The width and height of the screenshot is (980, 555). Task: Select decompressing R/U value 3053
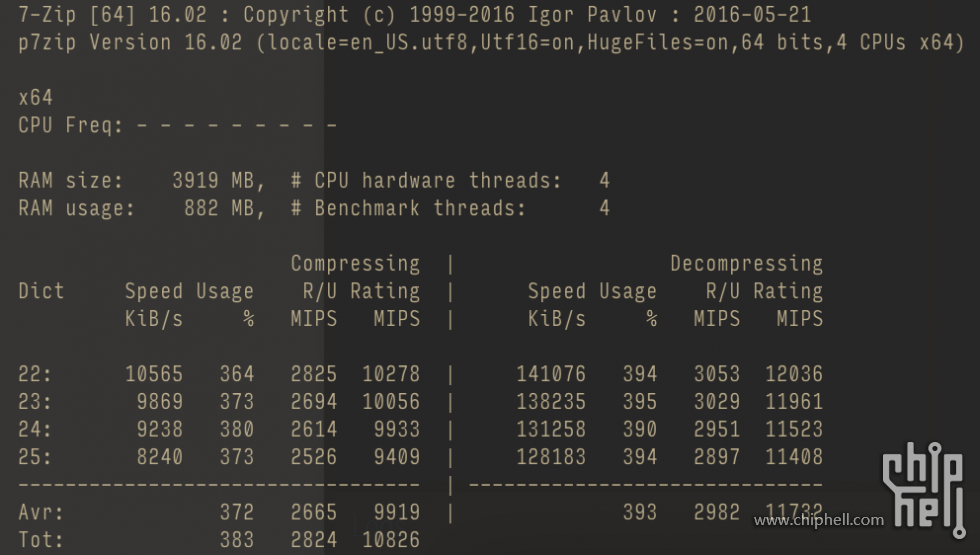717,374
